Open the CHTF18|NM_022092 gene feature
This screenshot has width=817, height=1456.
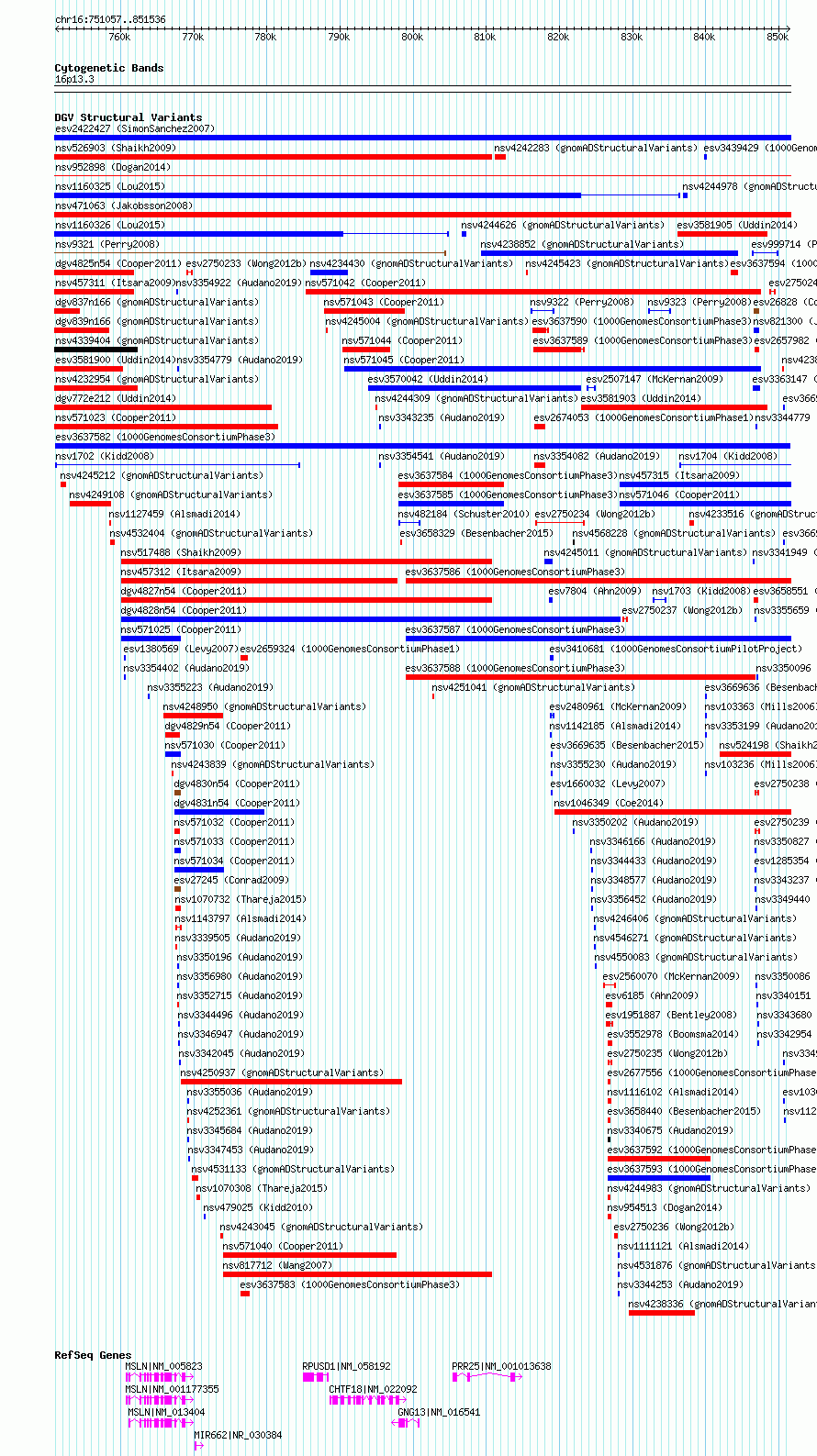point(367,1400)
